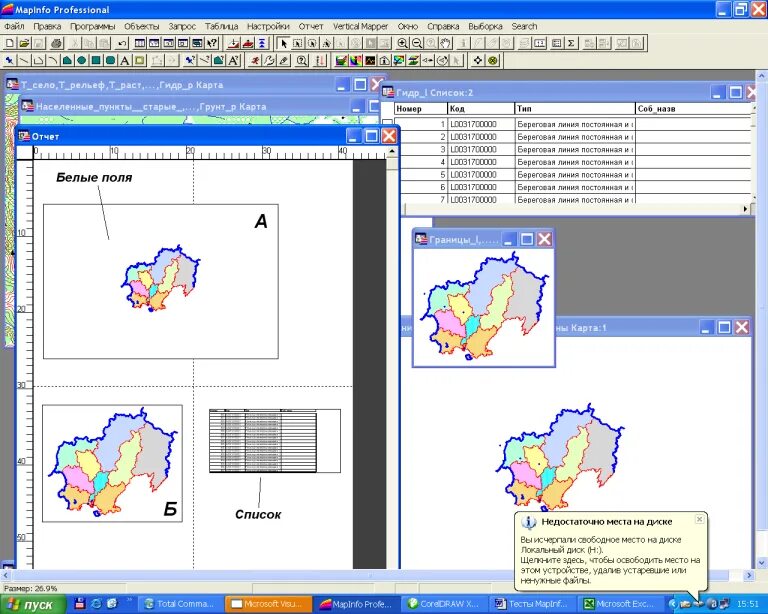Select the Polyline drawing tool
This screenshot has height=614, width=768.
(38, 61)
